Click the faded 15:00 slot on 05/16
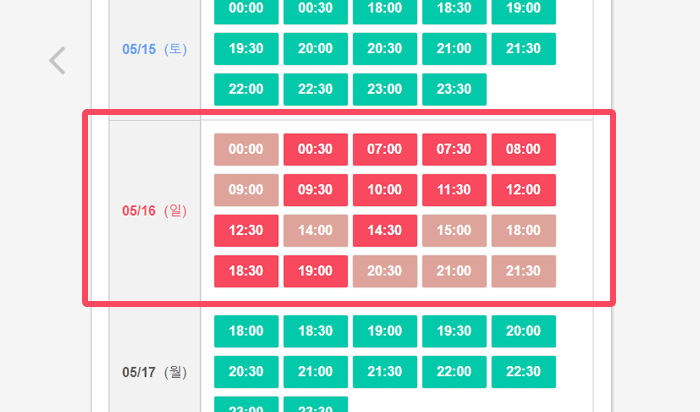The width and height of the screenshot is (700, 412). click(x=454, y=230)
